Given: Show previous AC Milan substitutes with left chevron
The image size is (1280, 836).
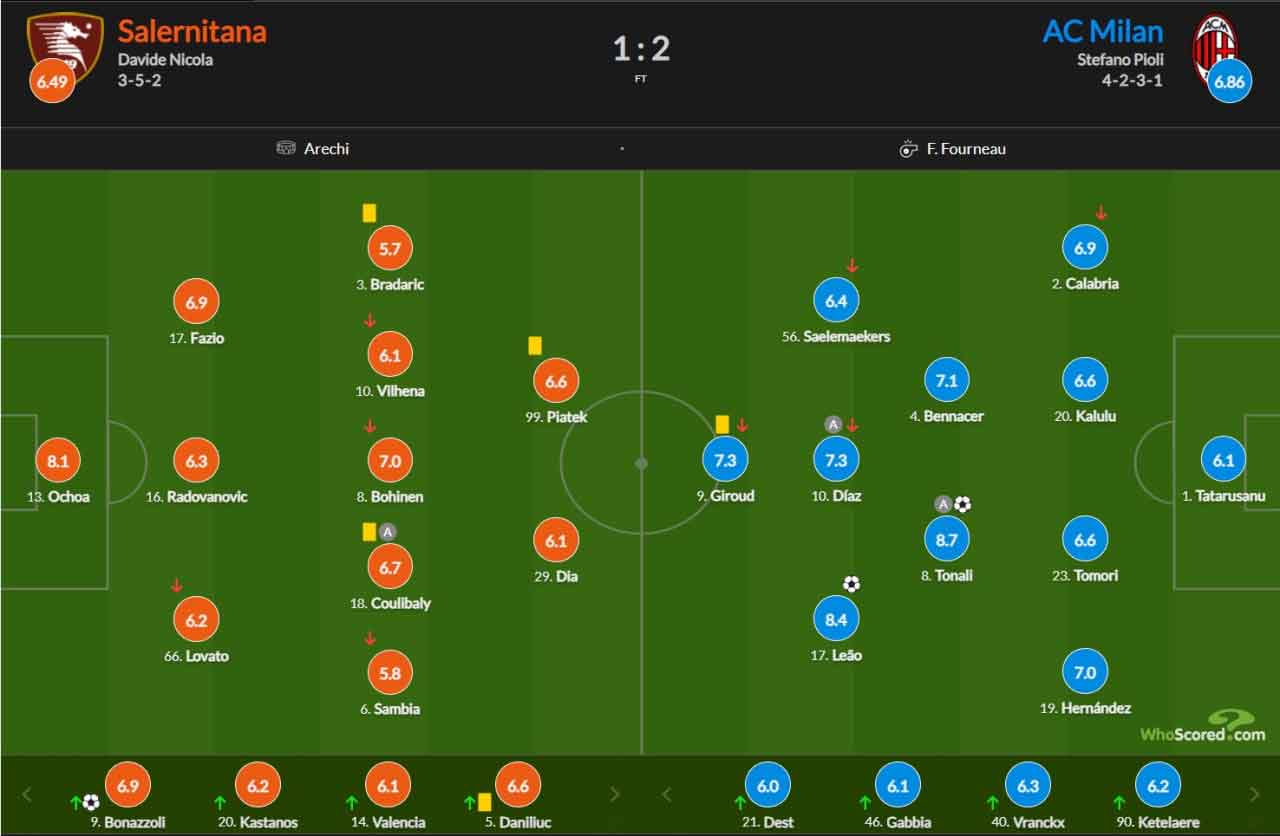Looking at the screenshot, I should (667, 795).
